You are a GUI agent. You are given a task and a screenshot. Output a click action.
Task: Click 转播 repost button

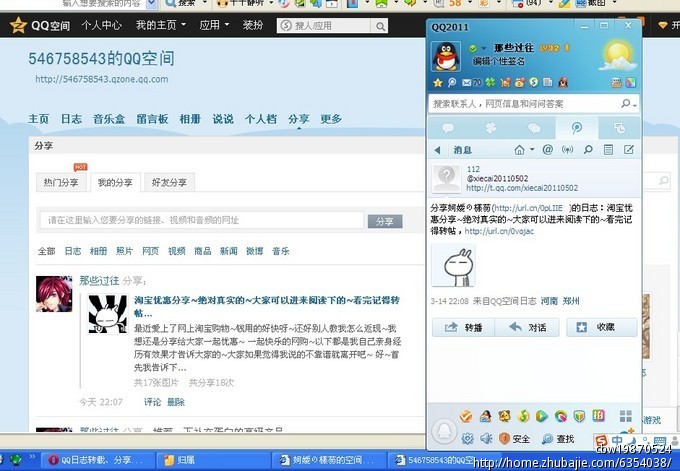463,327
